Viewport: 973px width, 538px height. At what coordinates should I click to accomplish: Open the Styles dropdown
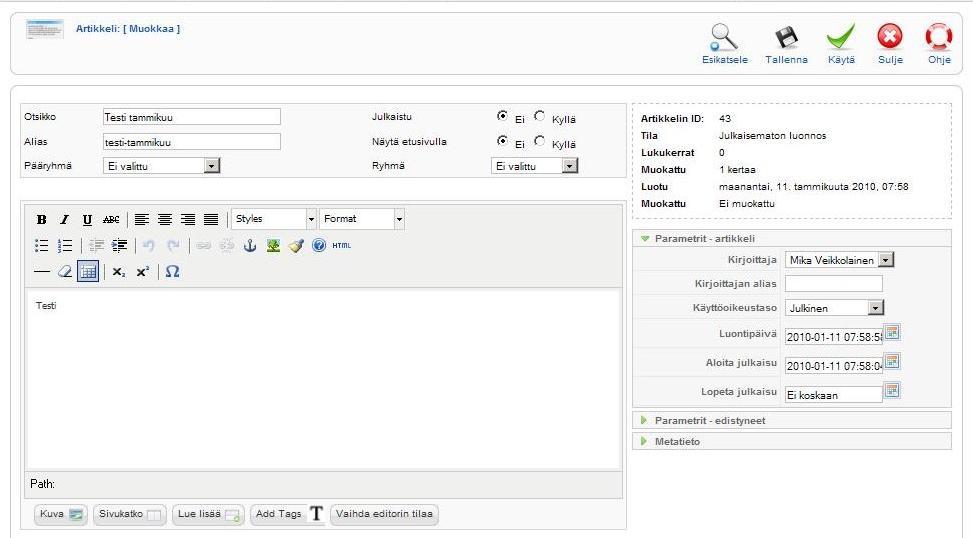click(274, 219)
